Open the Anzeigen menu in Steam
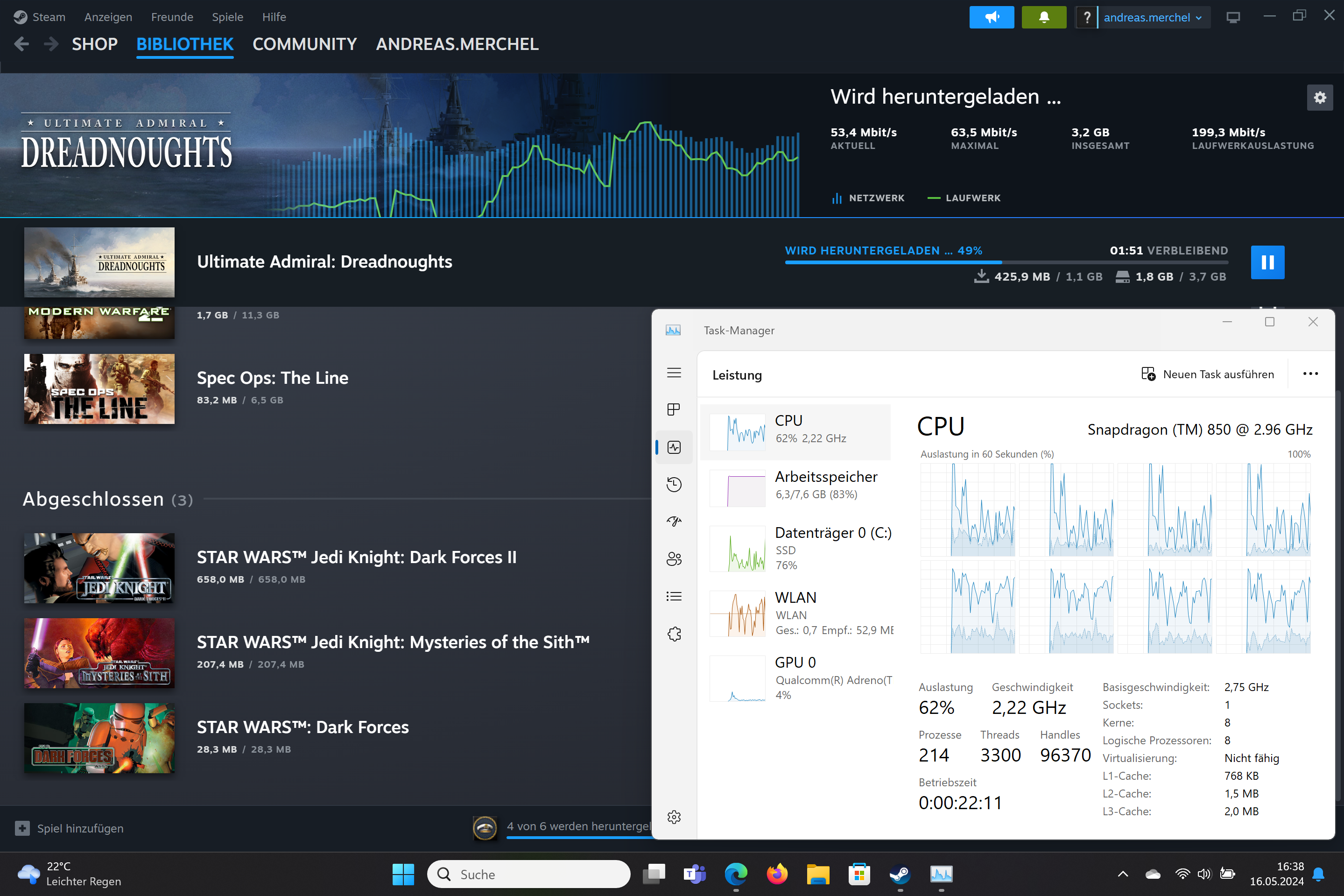The image size is (1344, 896). (108, 16)
